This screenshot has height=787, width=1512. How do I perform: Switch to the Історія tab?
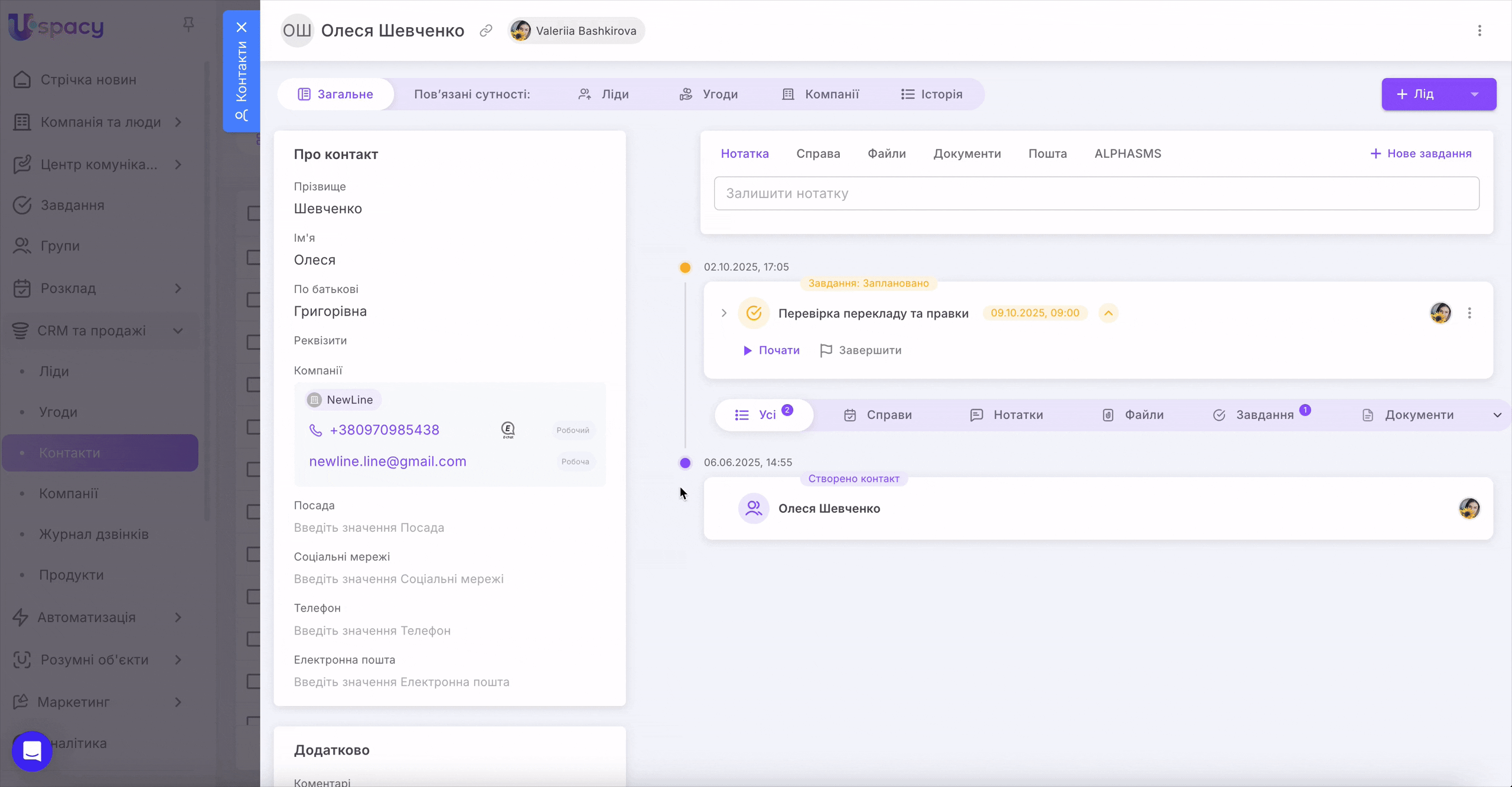[931, 95]
